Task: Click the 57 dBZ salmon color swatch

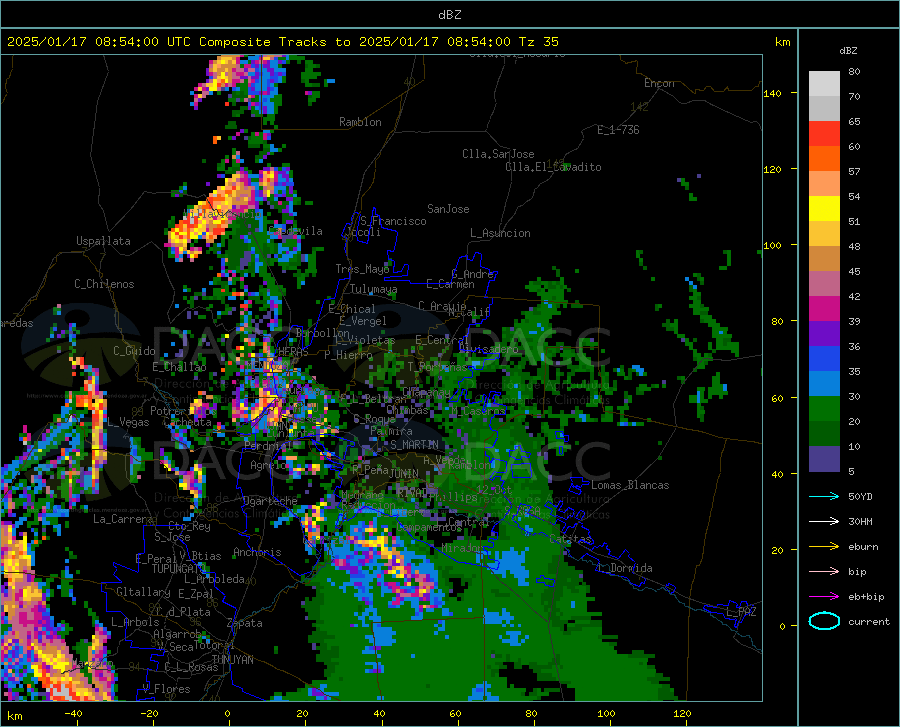Action: tap(824, 184)
